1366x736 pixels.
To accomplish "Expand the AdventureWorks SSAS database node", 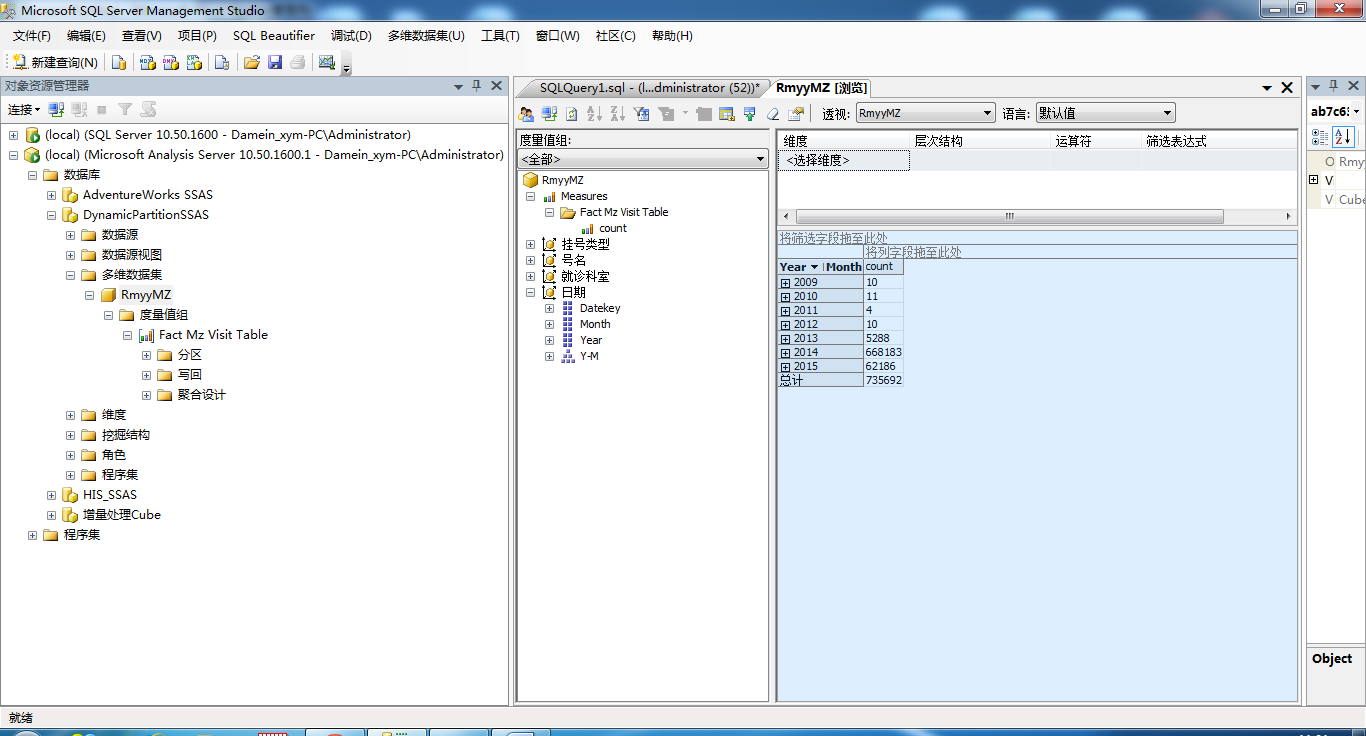I will (x=51, y=195).
